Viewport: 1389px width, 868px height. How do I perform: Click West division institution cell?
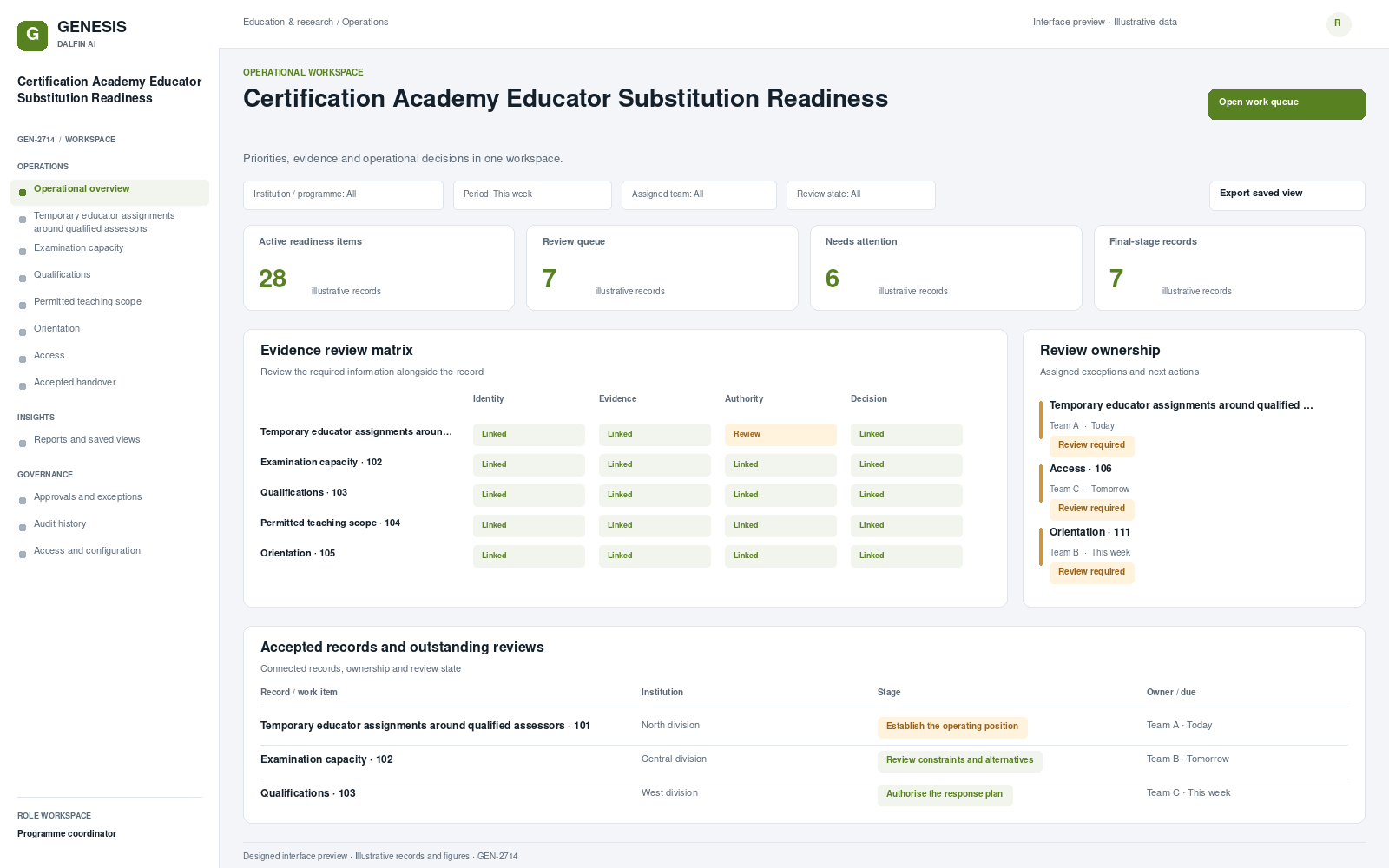[669, 793]
